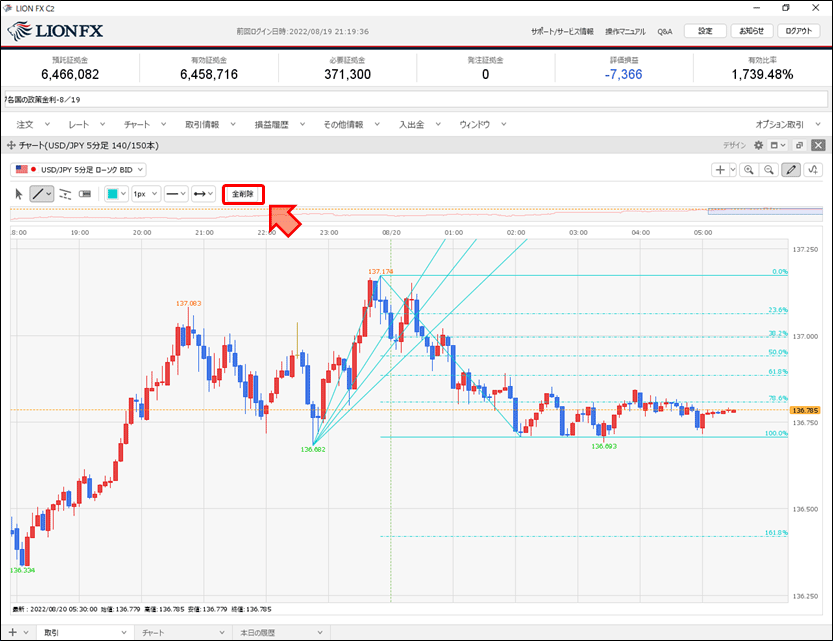Expand the arrow next to bottom plus icon
Screen dimensions: 833x641
pyautogui.click(x=26, y=633)
